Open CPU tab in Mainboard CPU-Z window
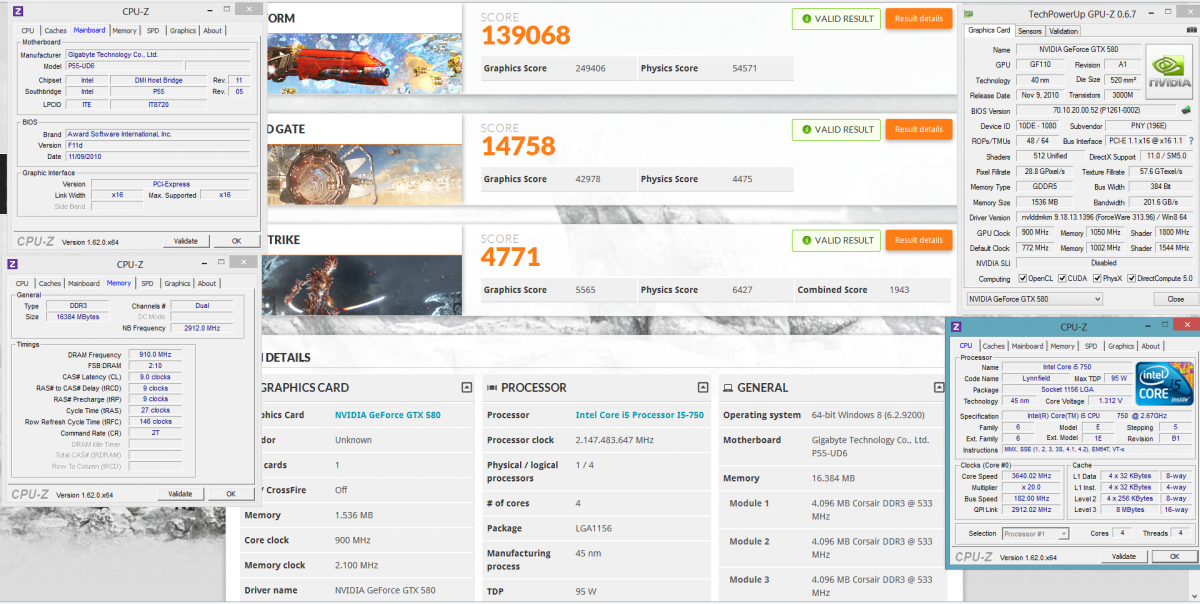Screen dimensions: 1200x604 point(28,31)
